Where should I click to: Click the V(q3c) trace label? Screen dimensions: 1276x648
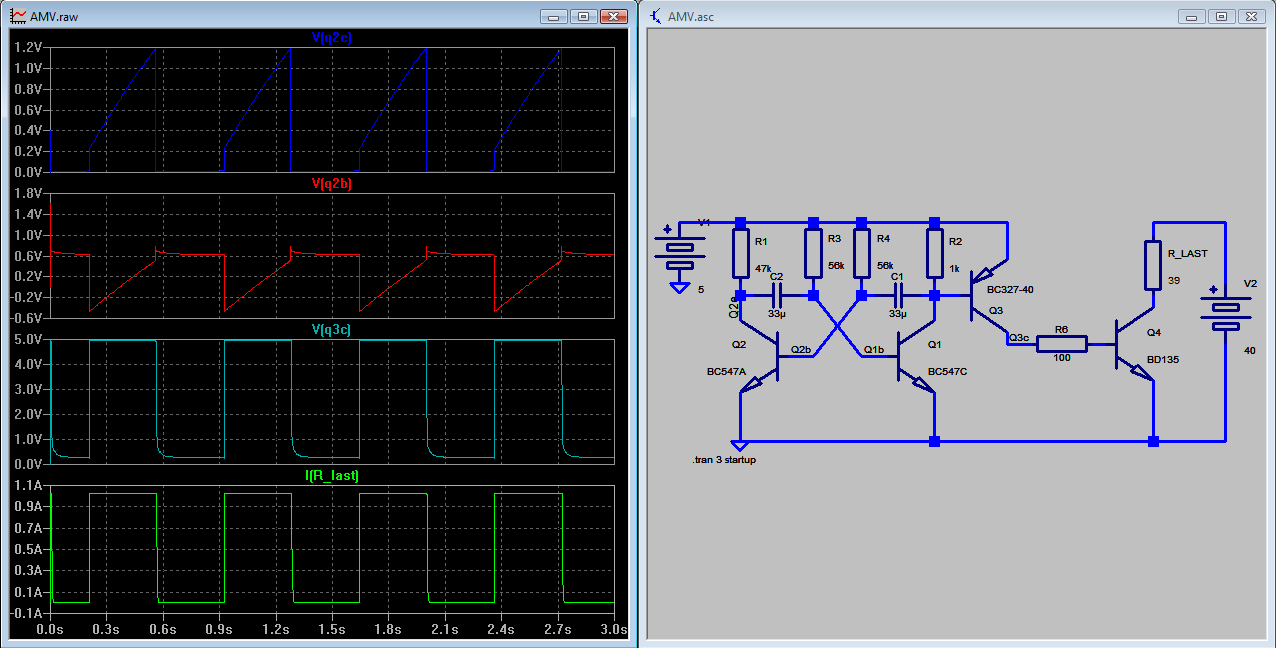pos(332,329)
